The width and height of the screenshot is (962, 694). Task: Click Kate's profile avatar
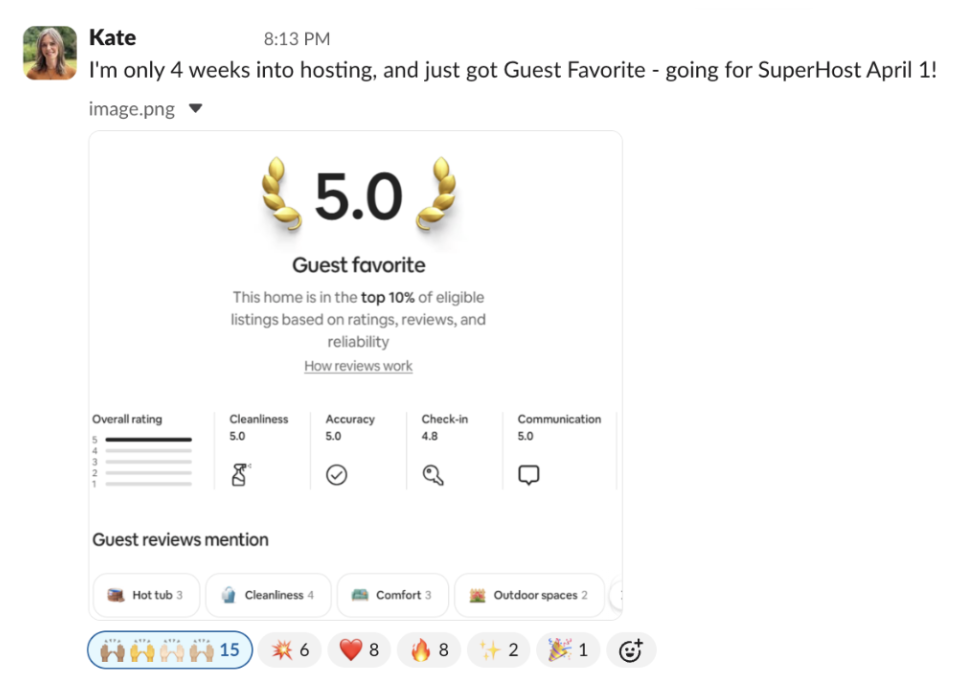tap(50, 53)
